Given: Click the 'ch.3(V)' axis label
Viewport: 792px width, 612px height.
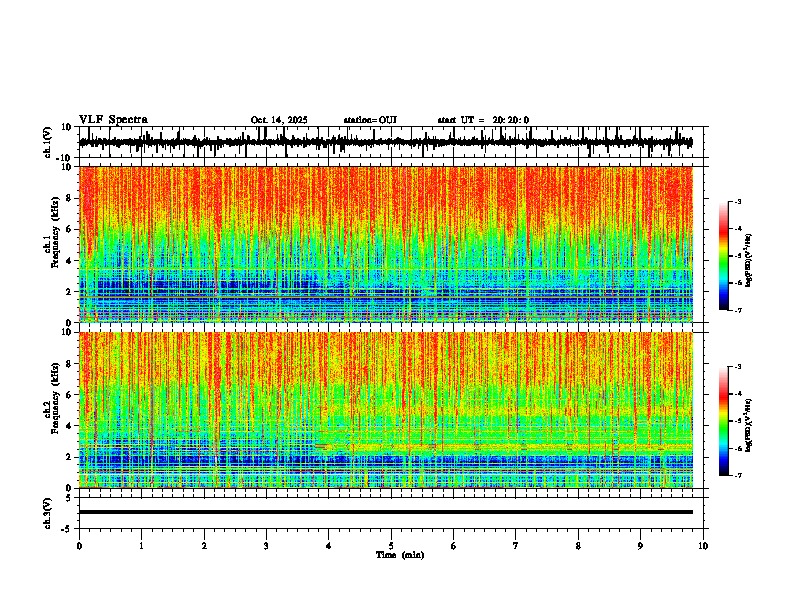Looking at the screenshot, I should pyautogui.click(x=47, y=513).
